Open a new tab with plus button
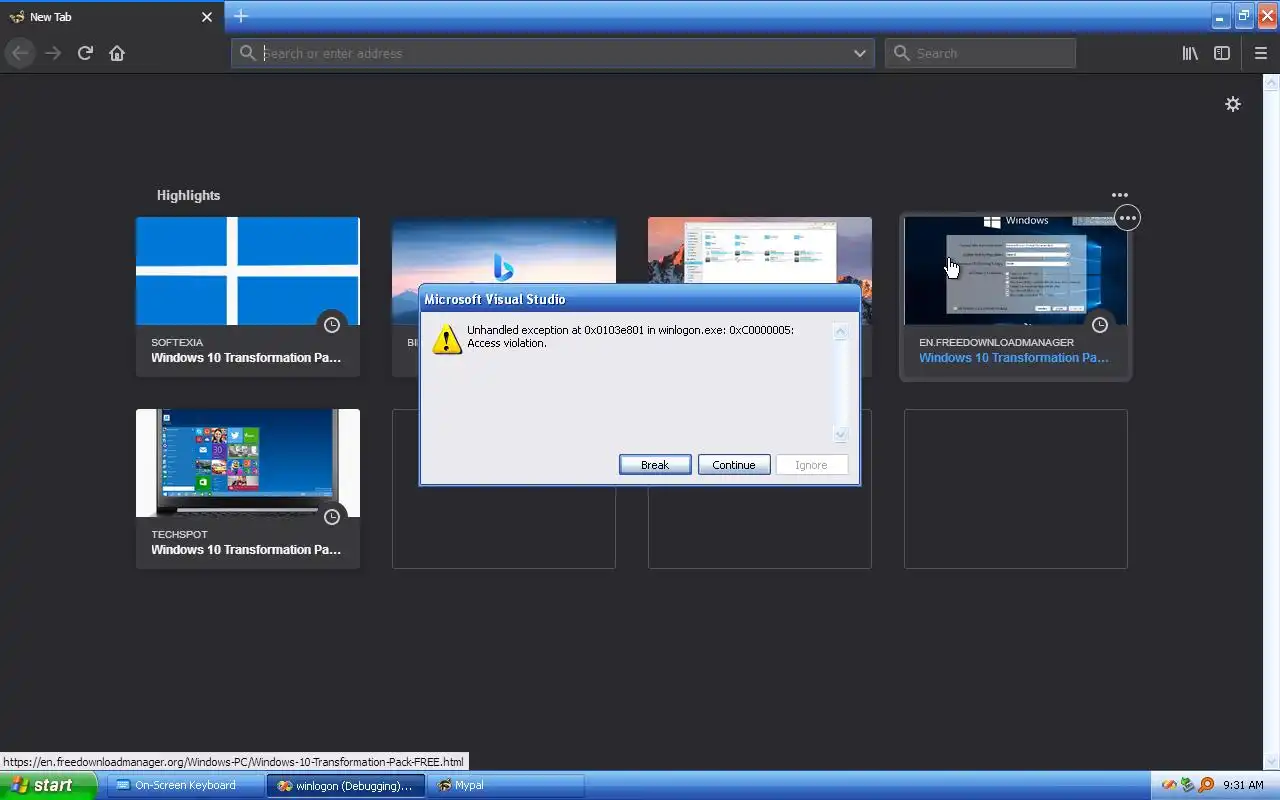 tap(241, 16)
